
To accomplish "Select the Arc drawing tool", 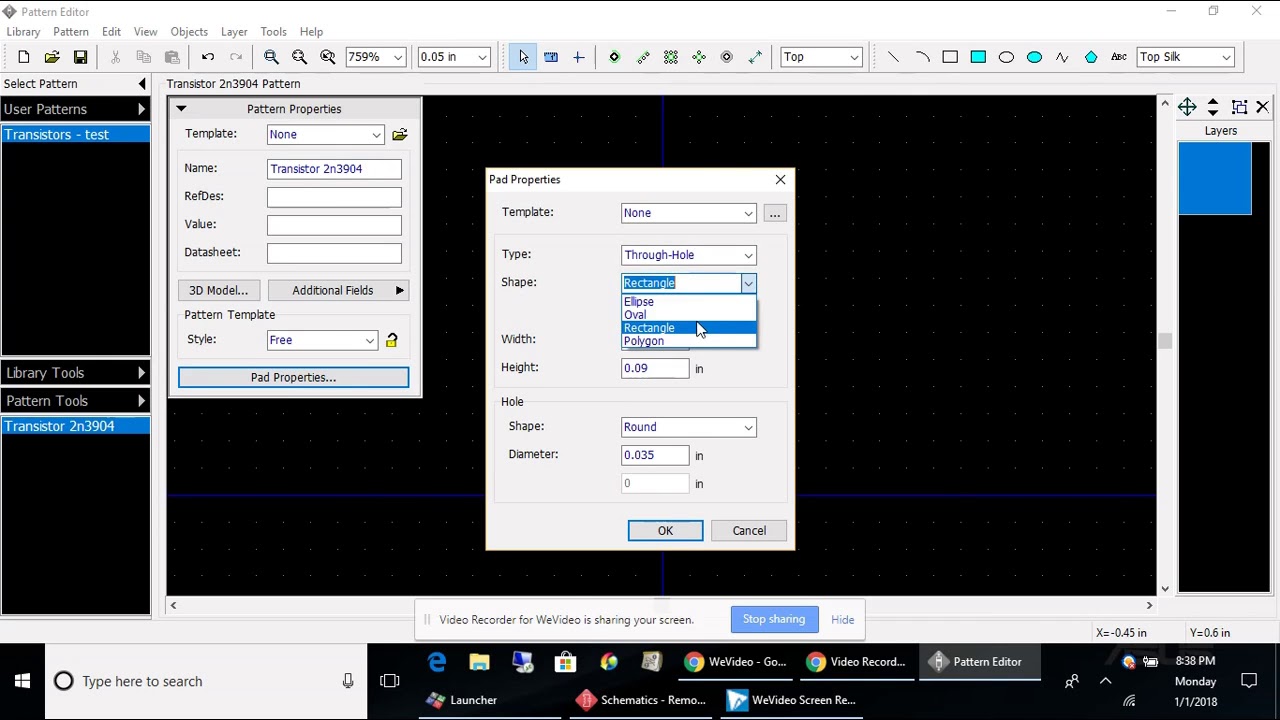I will click(922, 57).
